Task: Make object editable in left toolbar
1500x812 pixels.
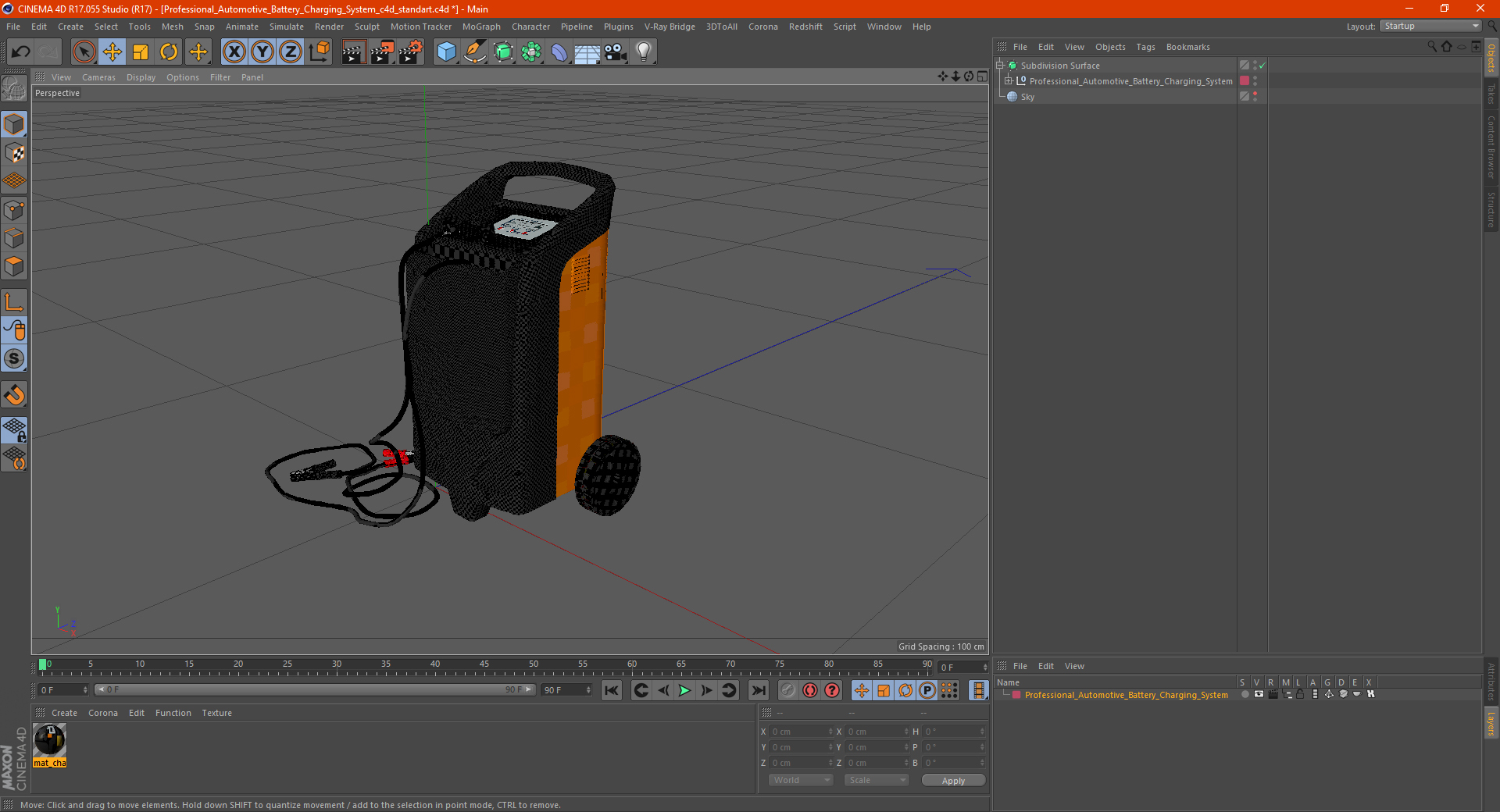Action: click(x=14, y=90)
